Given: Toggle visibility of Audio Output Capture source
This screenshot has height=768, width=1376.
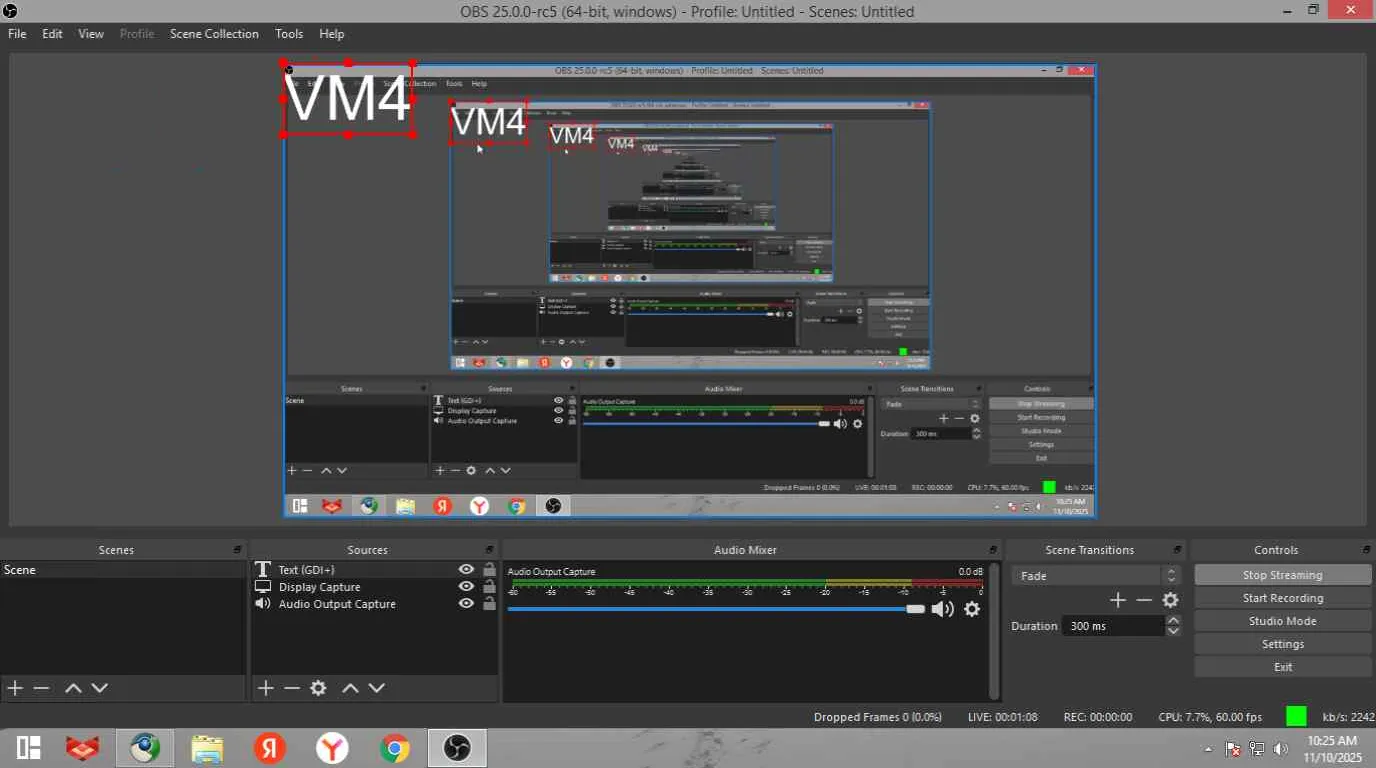Looking at the screenshot, I should [466, 604].
